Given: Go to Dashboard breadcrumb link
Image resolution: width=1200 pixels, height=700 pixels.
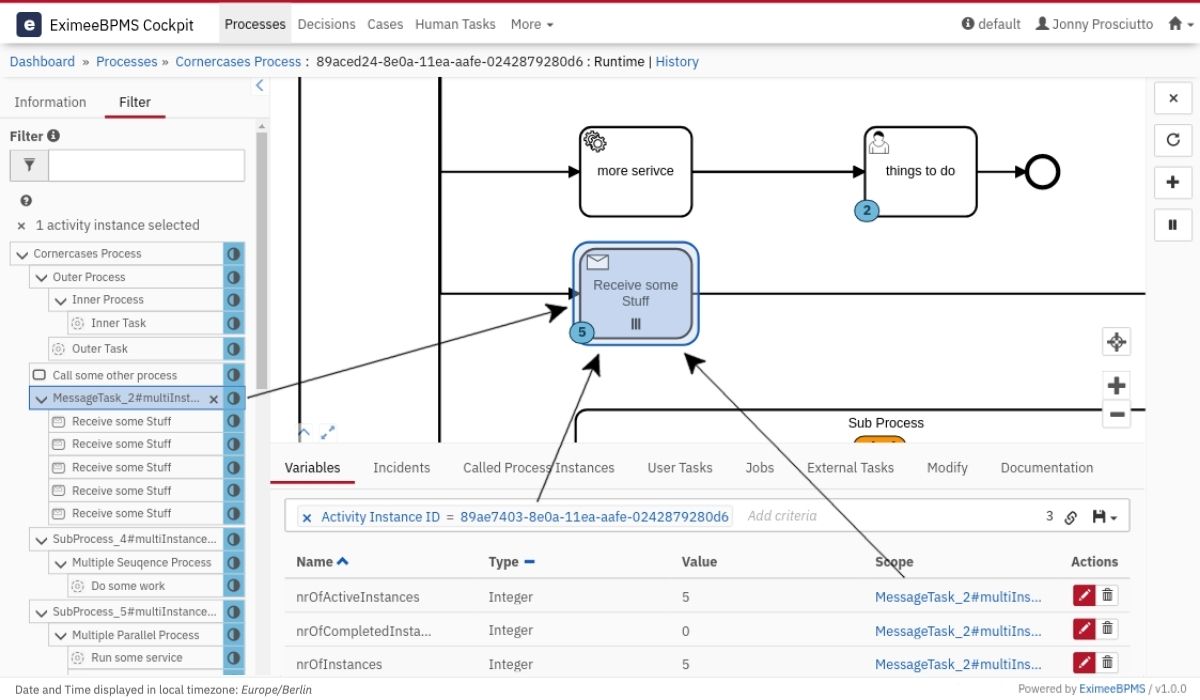Looking at the screenshot, I should [42, 61].
